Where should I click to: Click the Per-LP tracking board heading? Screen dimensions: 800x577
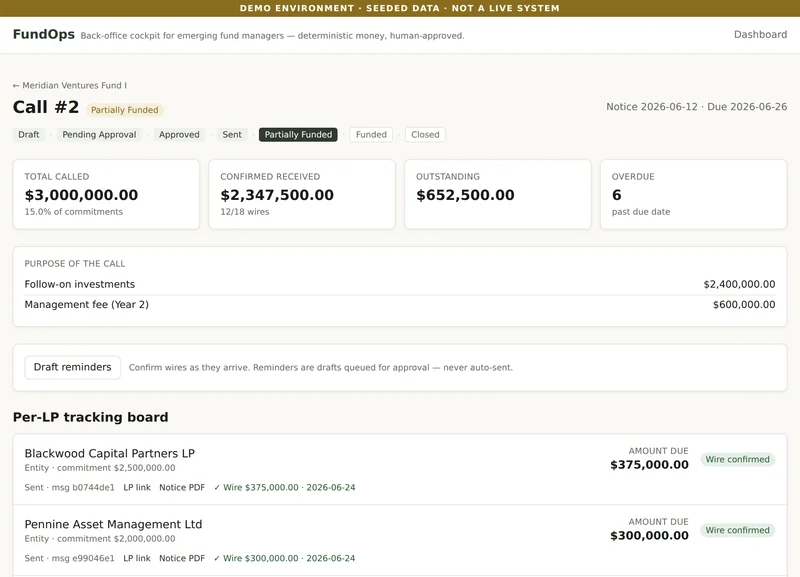(90, 417)
